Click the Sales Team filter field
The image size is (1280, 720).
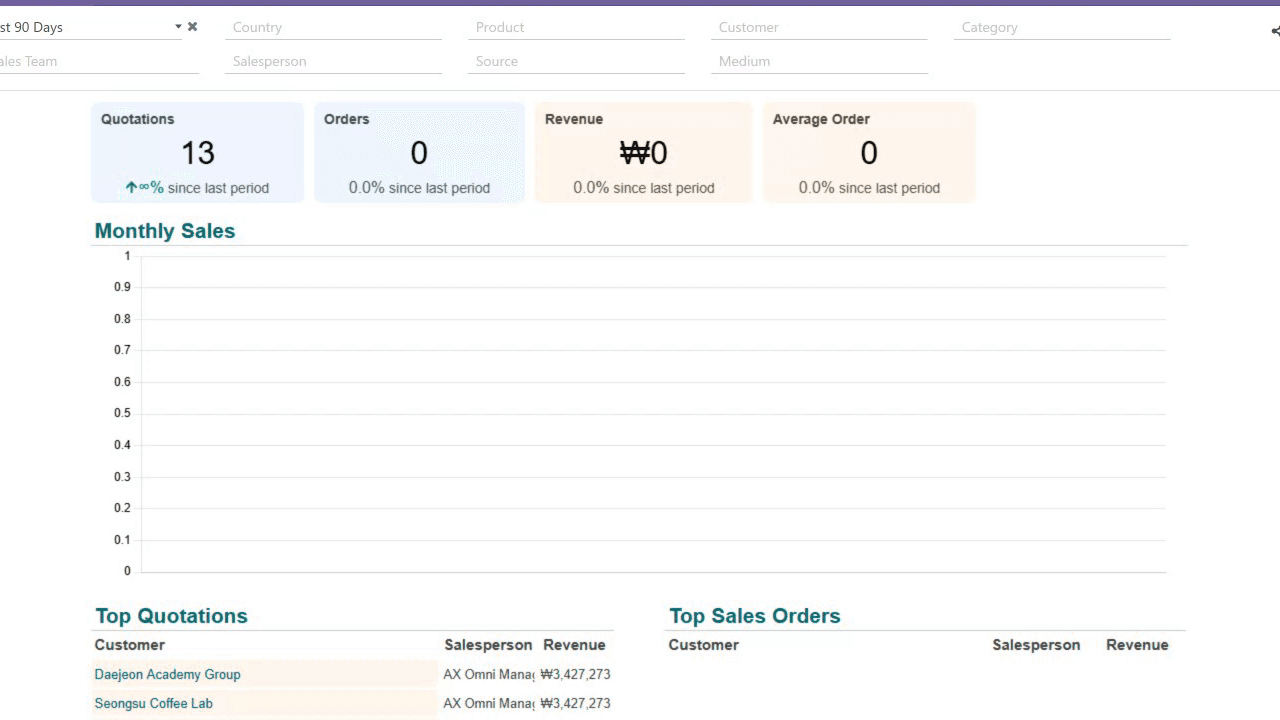pos(98,62)
